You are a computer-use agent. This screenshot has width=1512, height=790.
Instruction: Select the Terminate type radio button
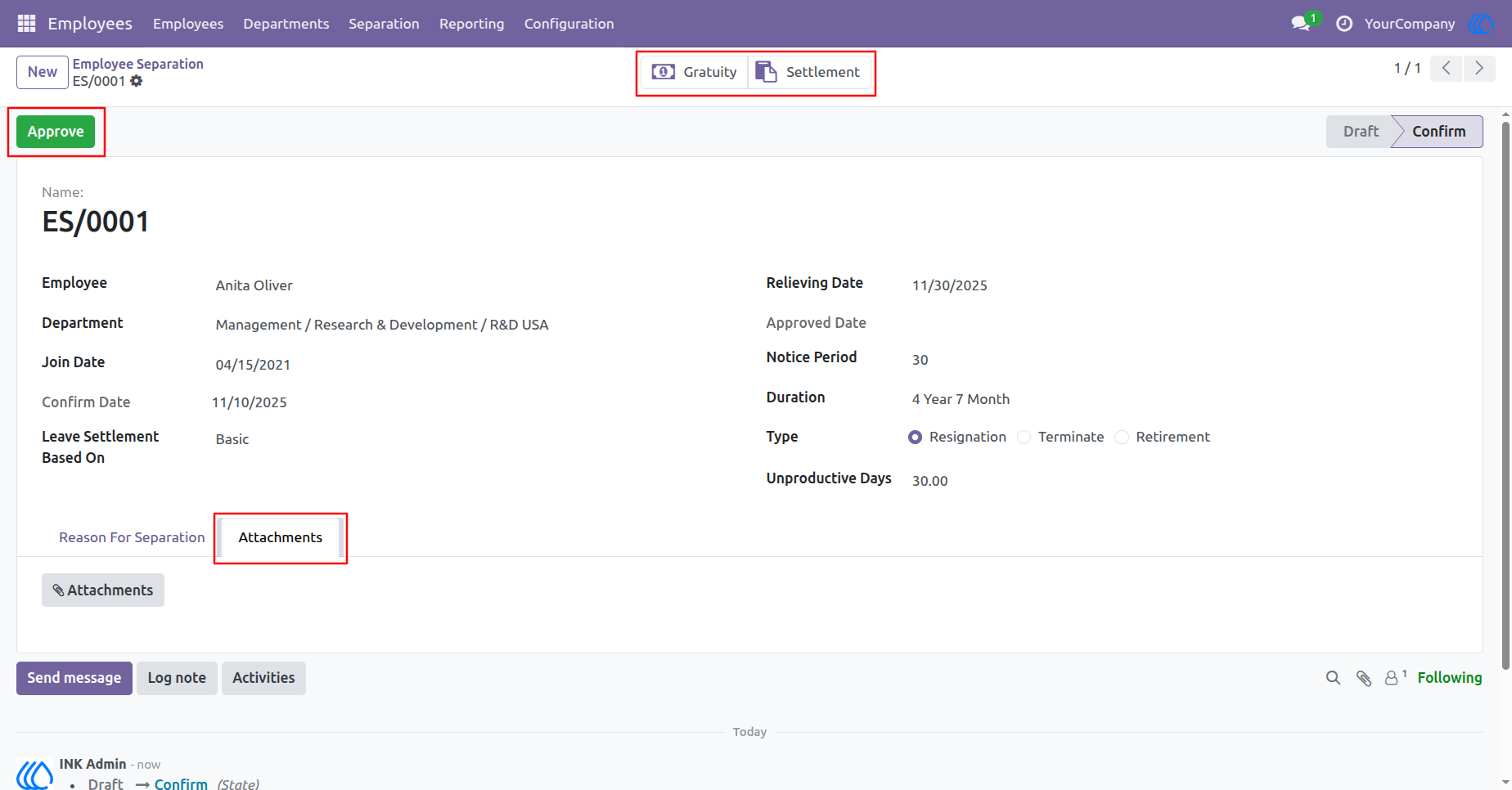(x=1024, y=438)
